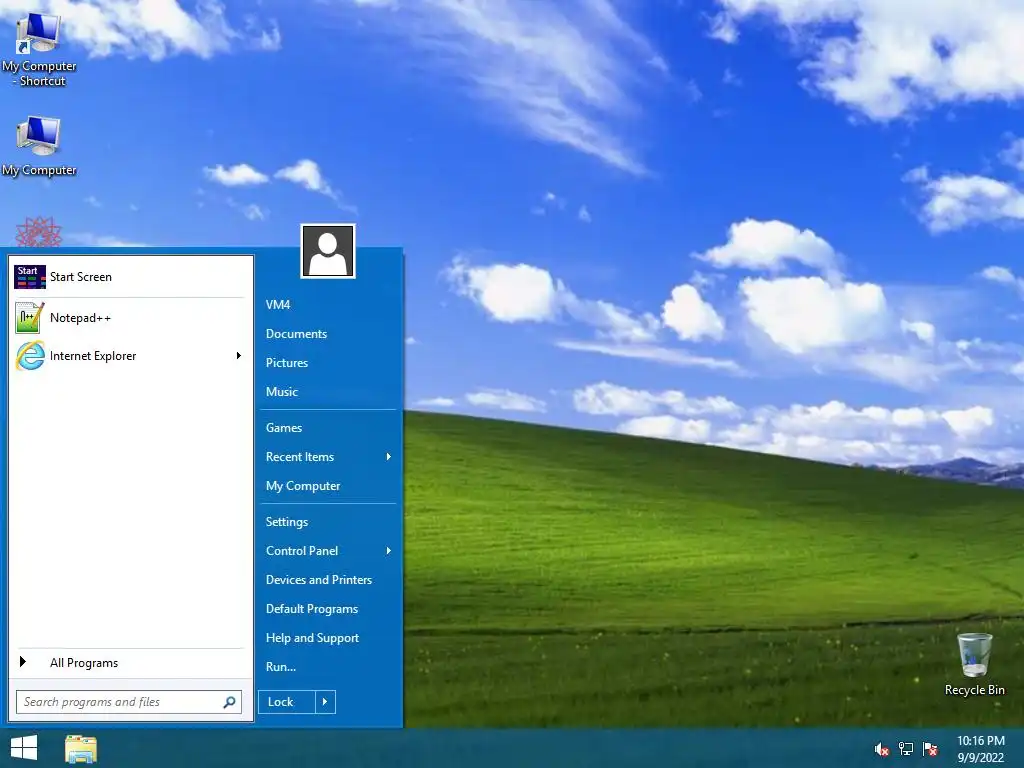The height and width of the screenshot is (768, 1024).
Task: Click the user account picture
Action: 328,251
